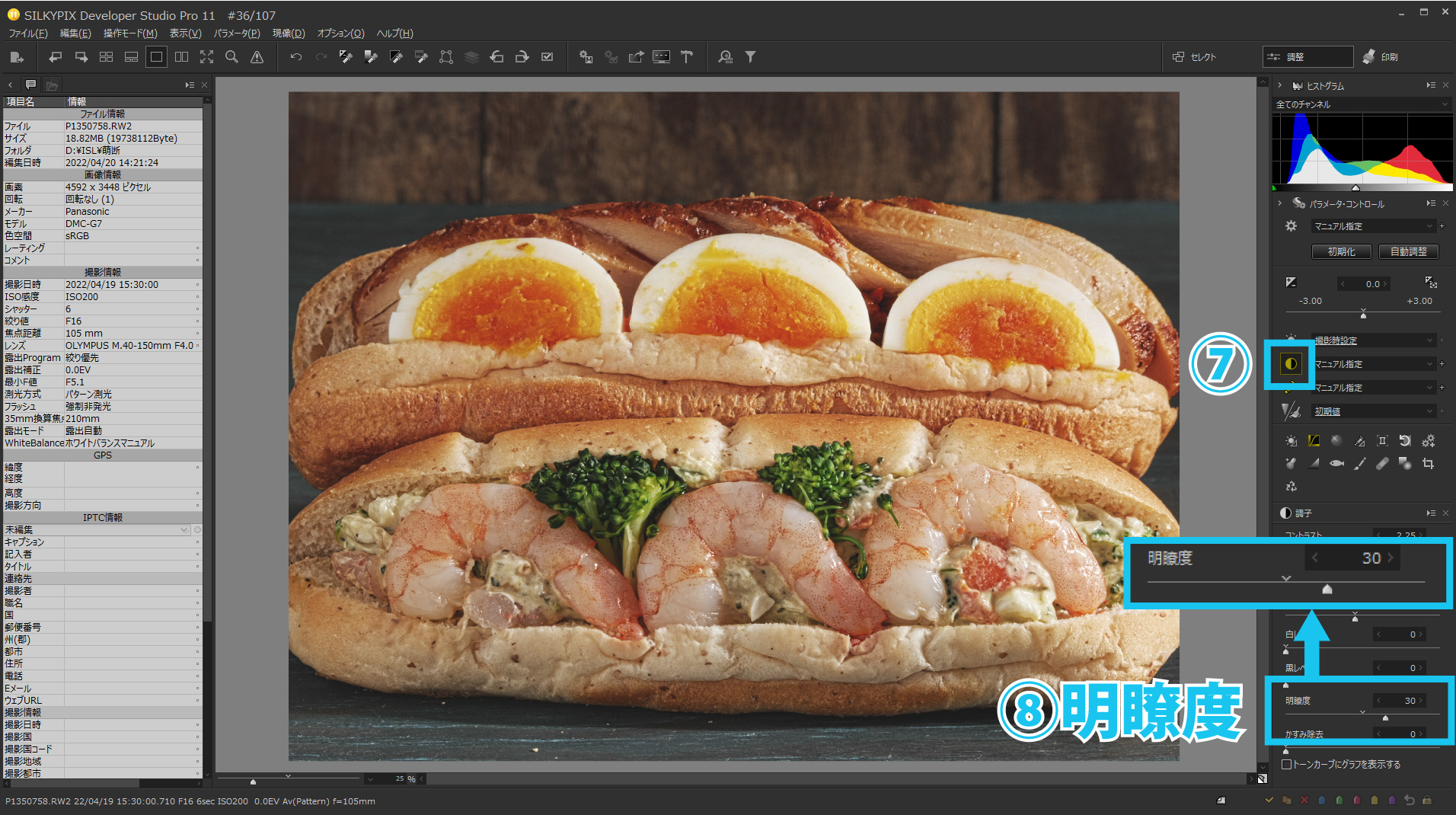Undo the last edit with toolbar arrow
Screen dimensions: 1456x815
pos(296,57)
